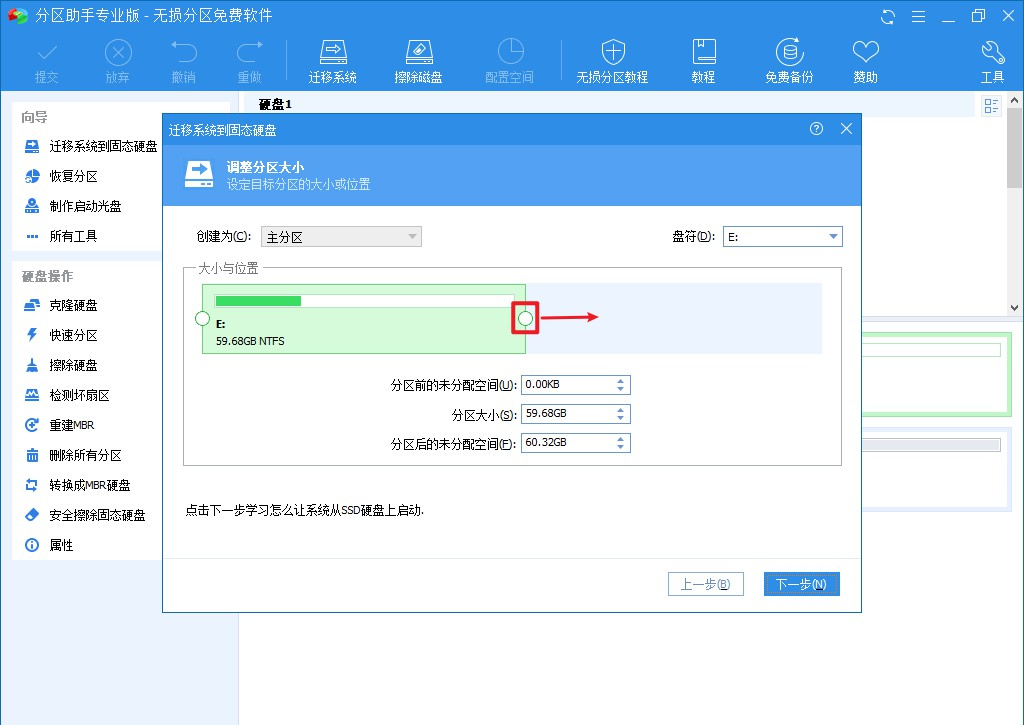This screenshot has width=1024, height=725.
Task: Click the 上一步 (Back) button
Action: point(706,582)
